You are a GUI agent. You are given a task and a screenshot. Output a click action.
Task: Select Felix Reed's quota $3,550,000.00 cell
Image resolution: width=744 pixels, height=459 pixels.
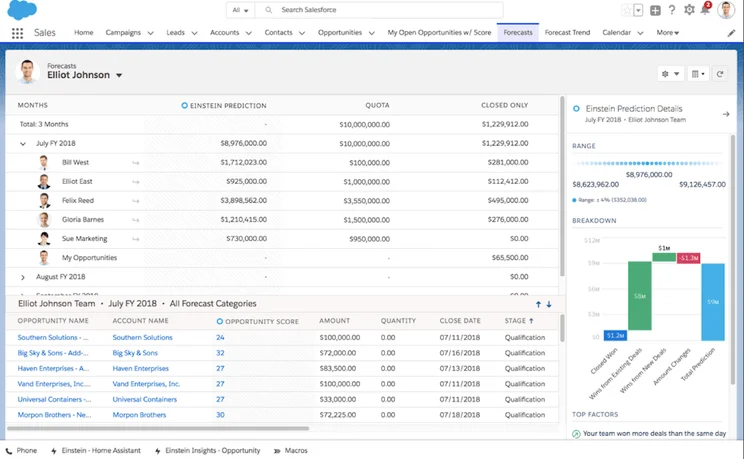366,201
